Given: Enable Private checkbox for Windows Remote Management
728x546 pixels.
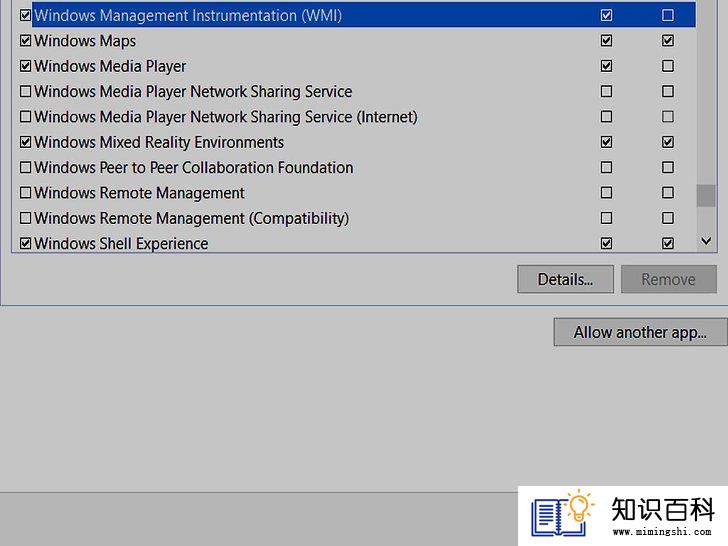Looking at the screenshot, I should click(606, 193).
